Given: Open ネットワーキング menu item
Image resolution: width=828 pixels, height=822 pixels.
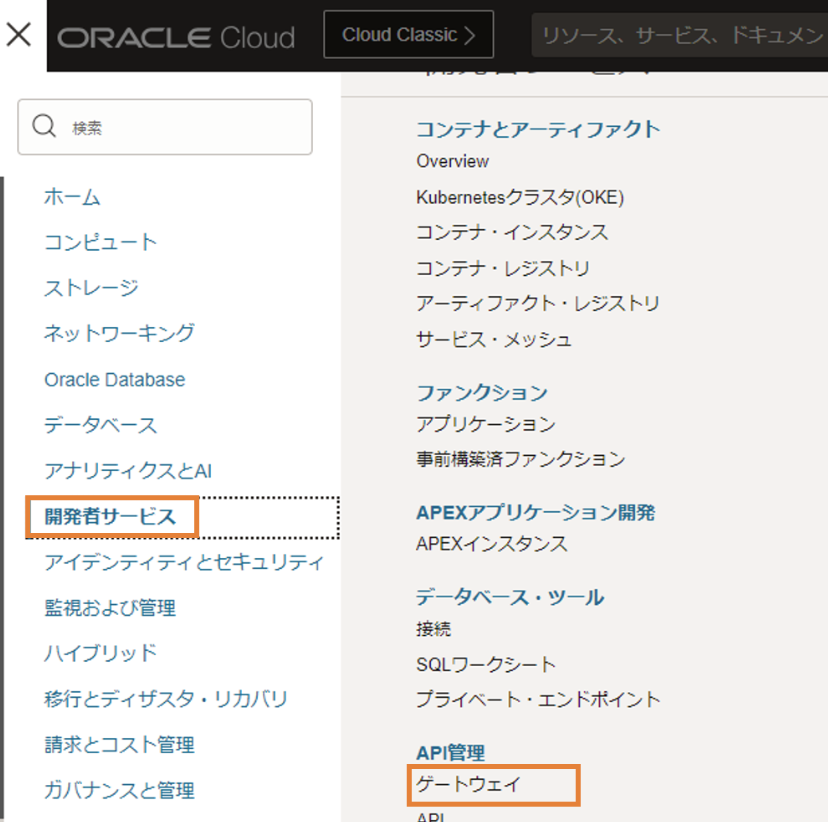Looking at the screenshot, I should click(119, 333).
